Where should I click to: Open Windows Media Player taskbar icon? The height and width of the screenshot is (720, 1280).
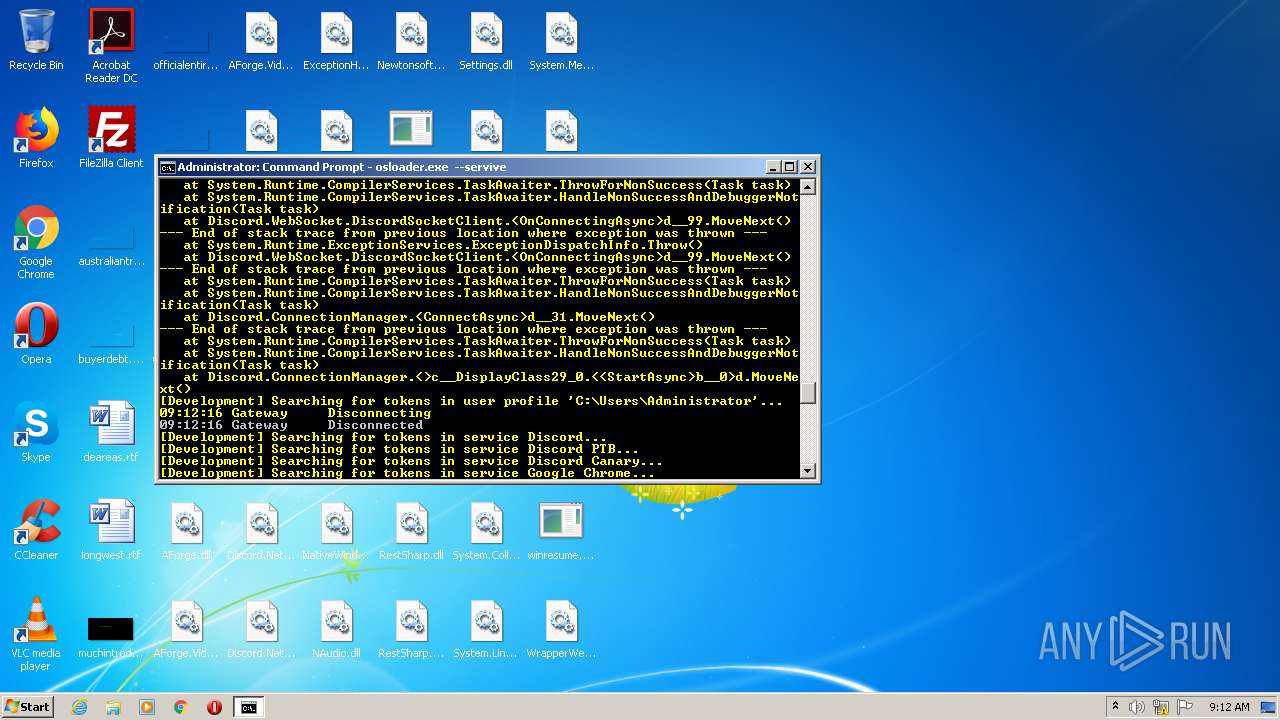[147, 707]
